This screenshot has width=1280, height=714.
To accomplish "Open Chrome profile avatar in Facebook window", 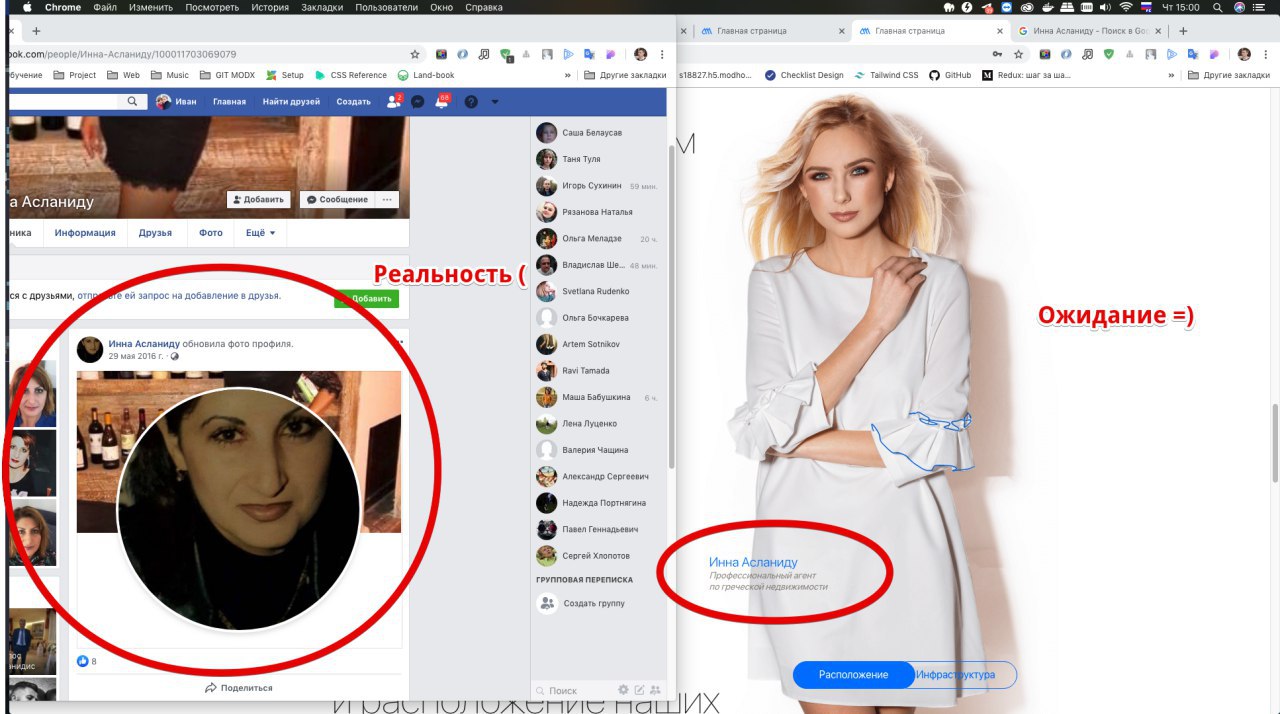I will pyautogui.click(x=641, y=54).
